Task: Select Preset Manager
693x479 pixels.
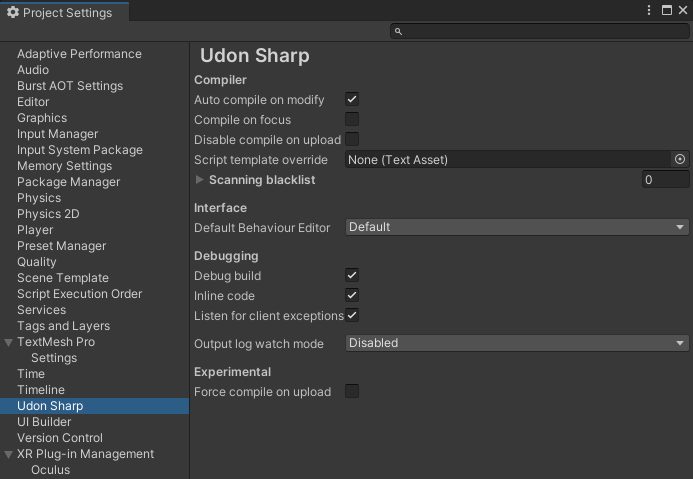Action: (61, 246)
